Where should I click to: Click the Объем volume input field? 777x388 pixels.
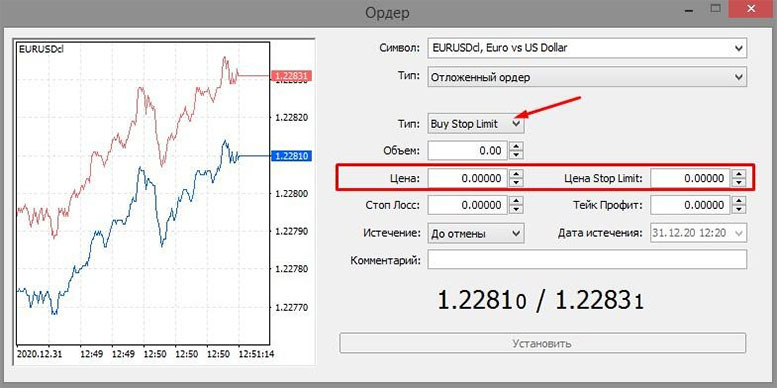pyautogui.click(x=468, y=151)
